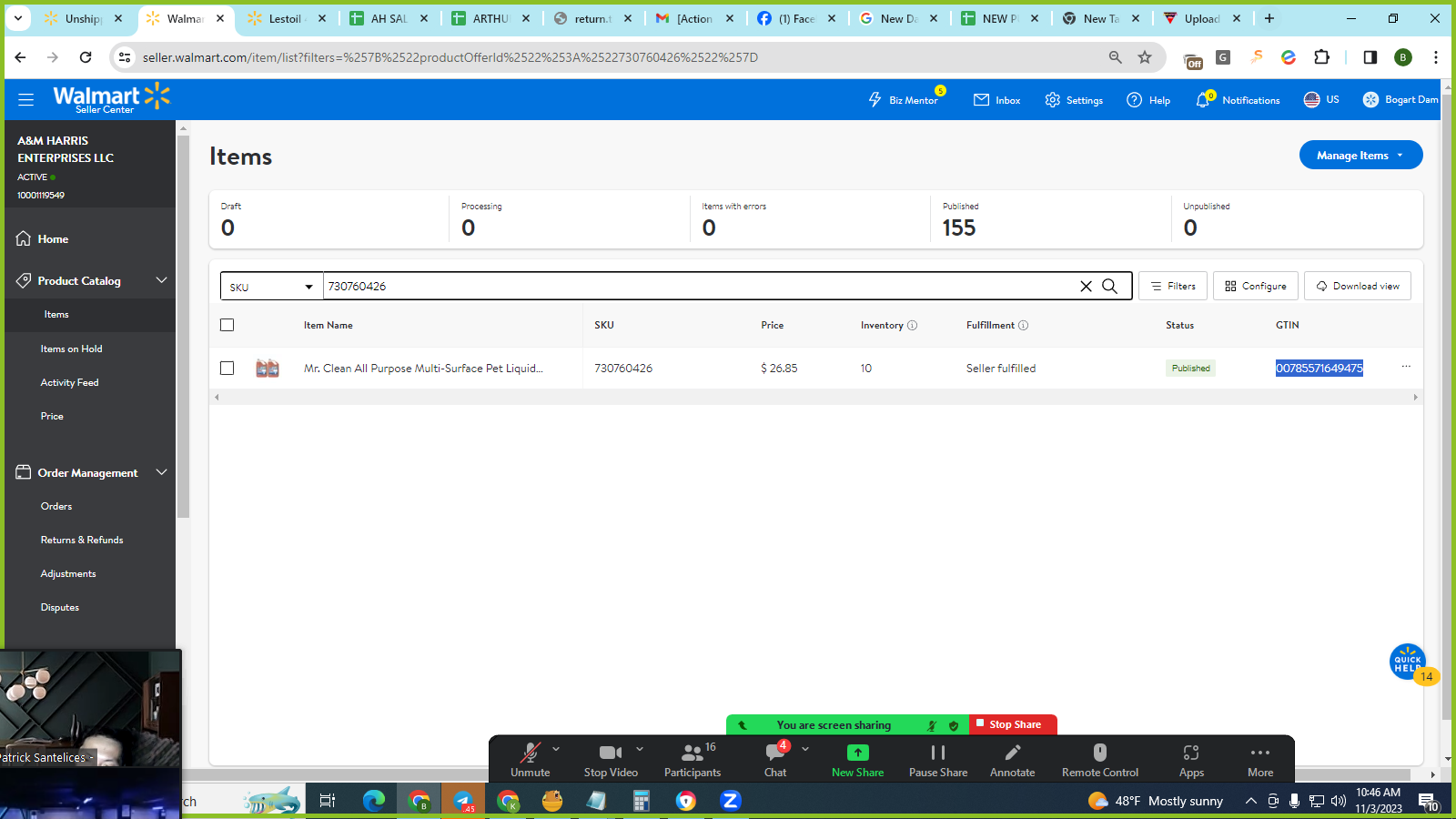
Task: Click the Walmart Seller Center logo
Action: point(111,98)
